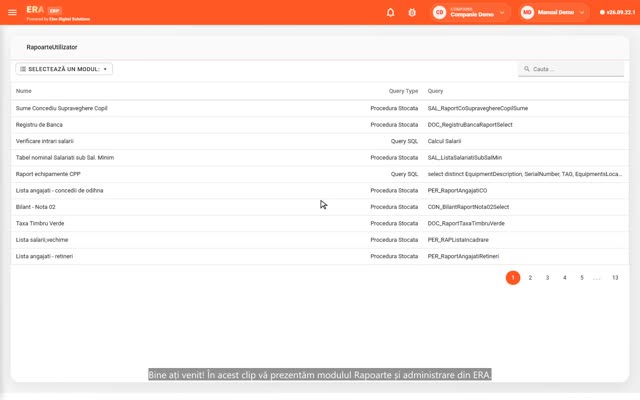Click the CD company avatar
This screenshot has height=400, width=640.
click(x=439, y=12)
